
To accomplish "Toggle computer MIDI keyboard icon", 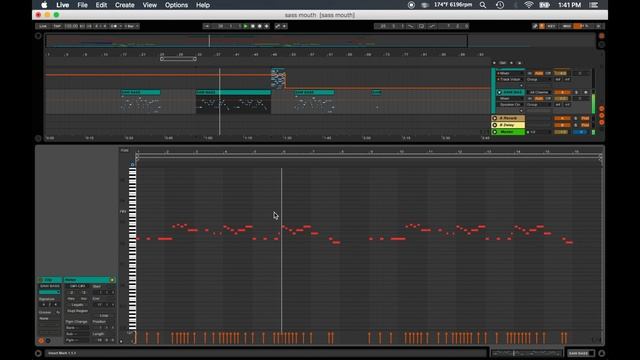I will pyautogui.click(x=542, y=26).
